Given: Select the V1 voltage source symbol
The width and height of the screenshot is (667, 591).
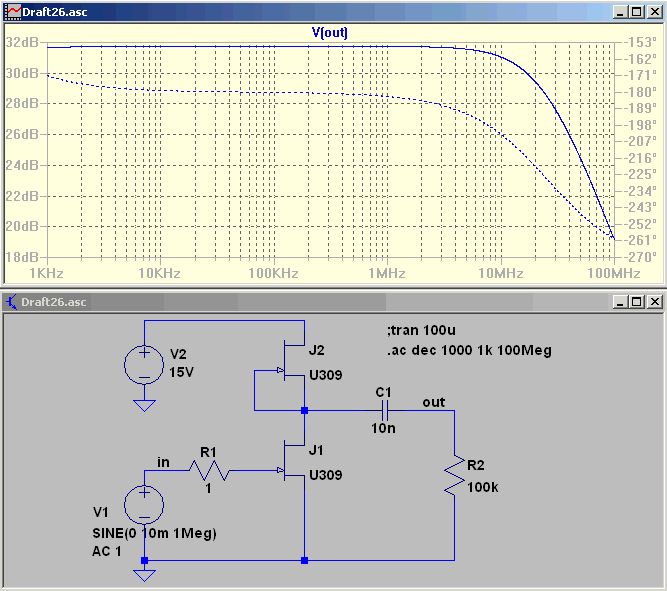Looking at the screenshot, I should click(x=144, y=505).
